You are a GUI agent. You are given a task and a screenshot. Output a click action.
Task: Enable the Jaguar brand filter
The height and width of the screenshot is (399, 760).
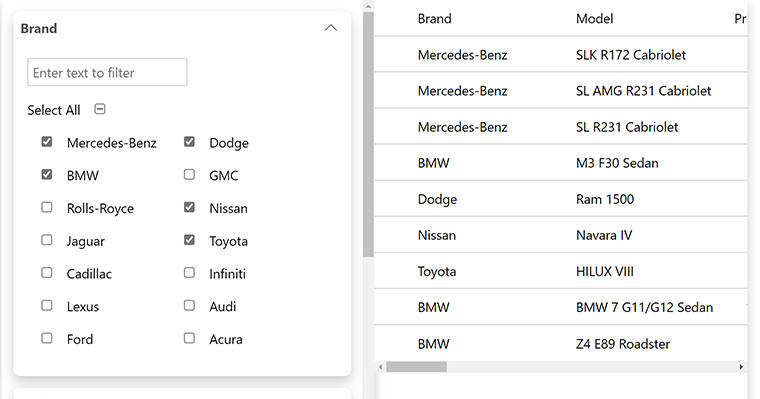(47, 240)
